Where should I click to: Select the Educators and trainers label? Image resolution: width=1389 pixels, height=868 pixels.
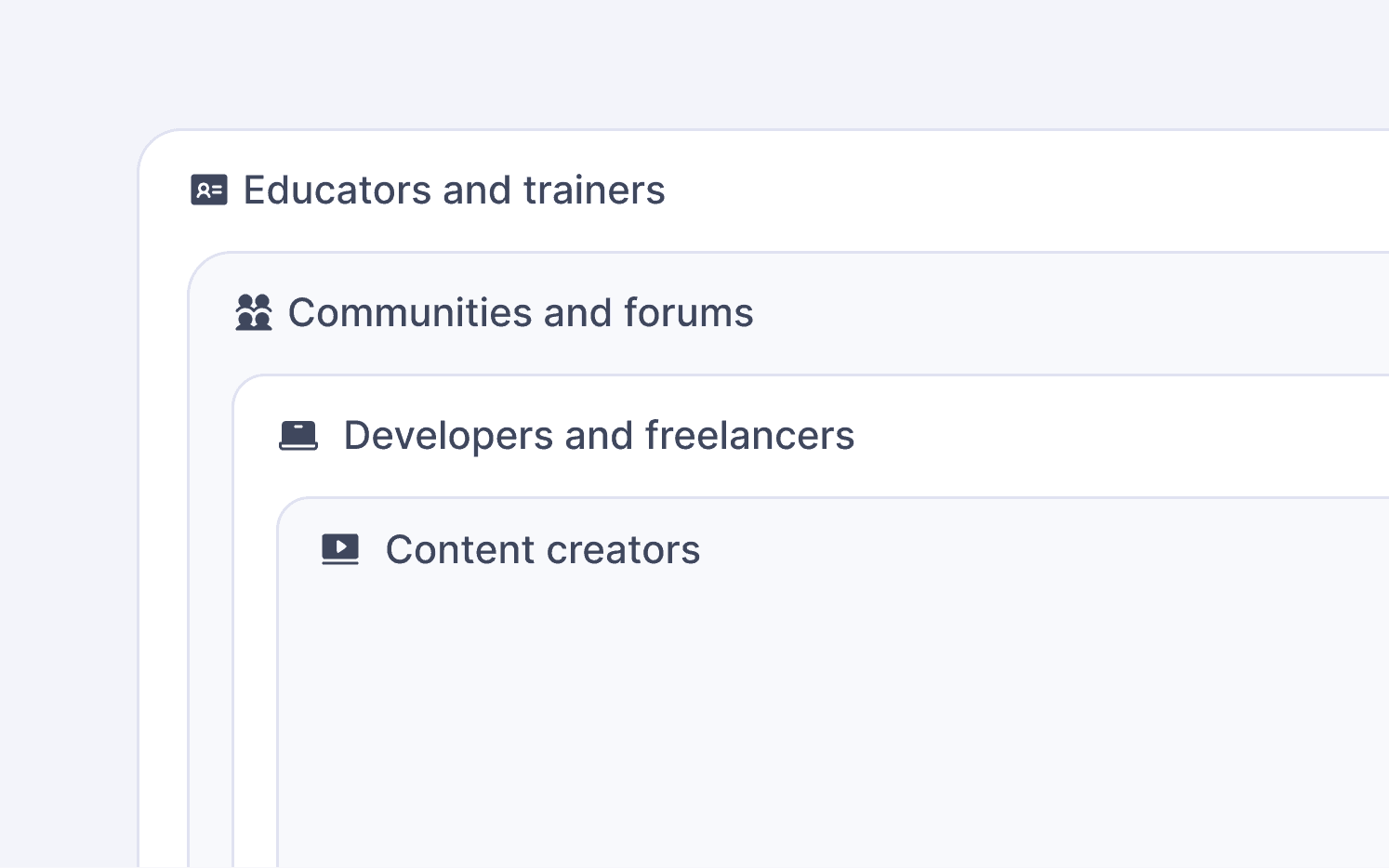tap(455, 190)
